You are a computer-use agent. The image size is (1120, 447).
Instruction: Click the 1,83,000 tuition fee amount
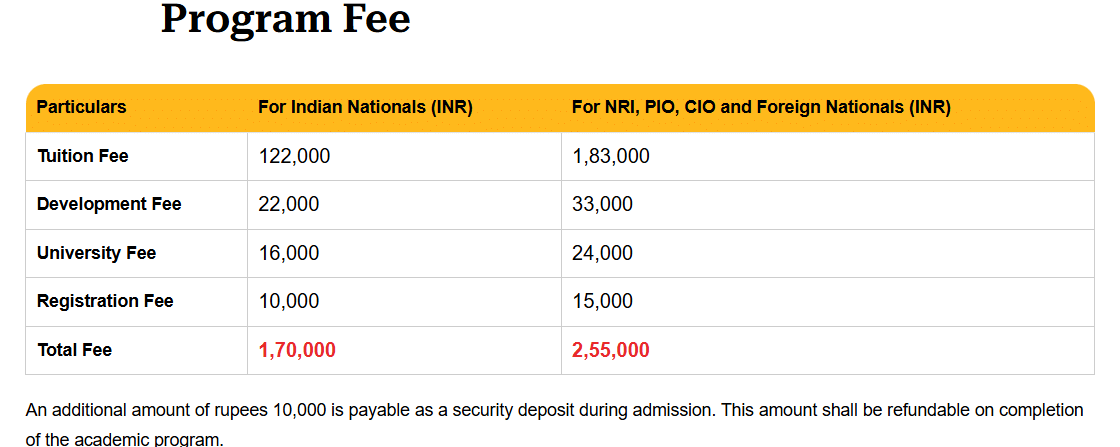pyautogui.click(x=610, y=156)
